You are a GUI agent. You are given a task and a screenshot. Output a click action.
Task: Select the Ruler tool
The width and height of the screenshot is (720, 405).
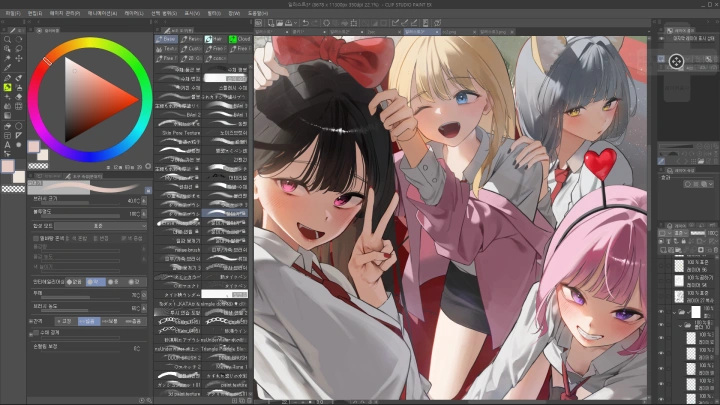coord(19,135)
